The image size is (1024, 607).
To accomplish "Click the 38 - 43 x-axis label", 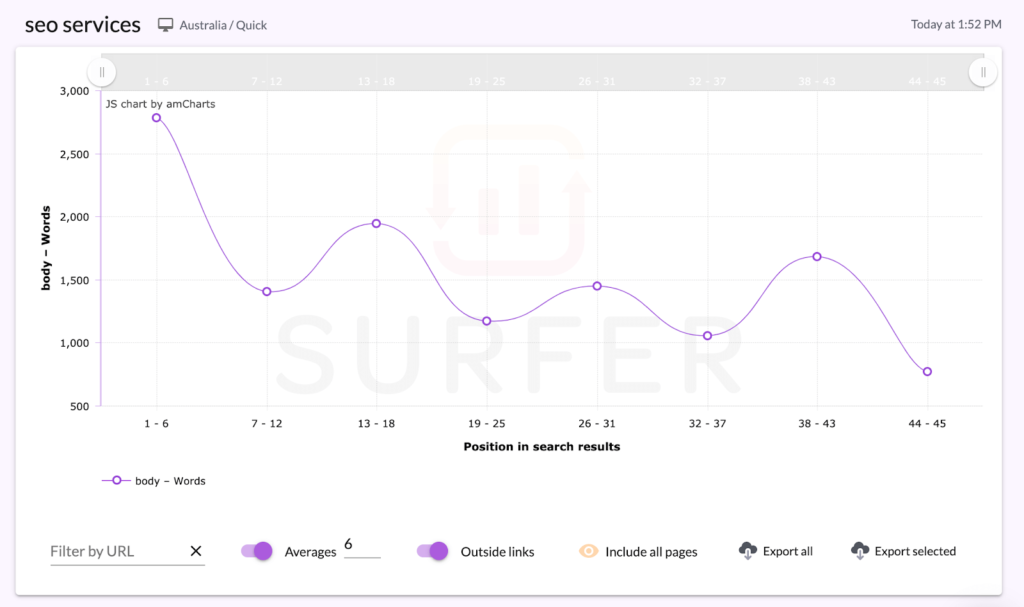I will point(817,423).
